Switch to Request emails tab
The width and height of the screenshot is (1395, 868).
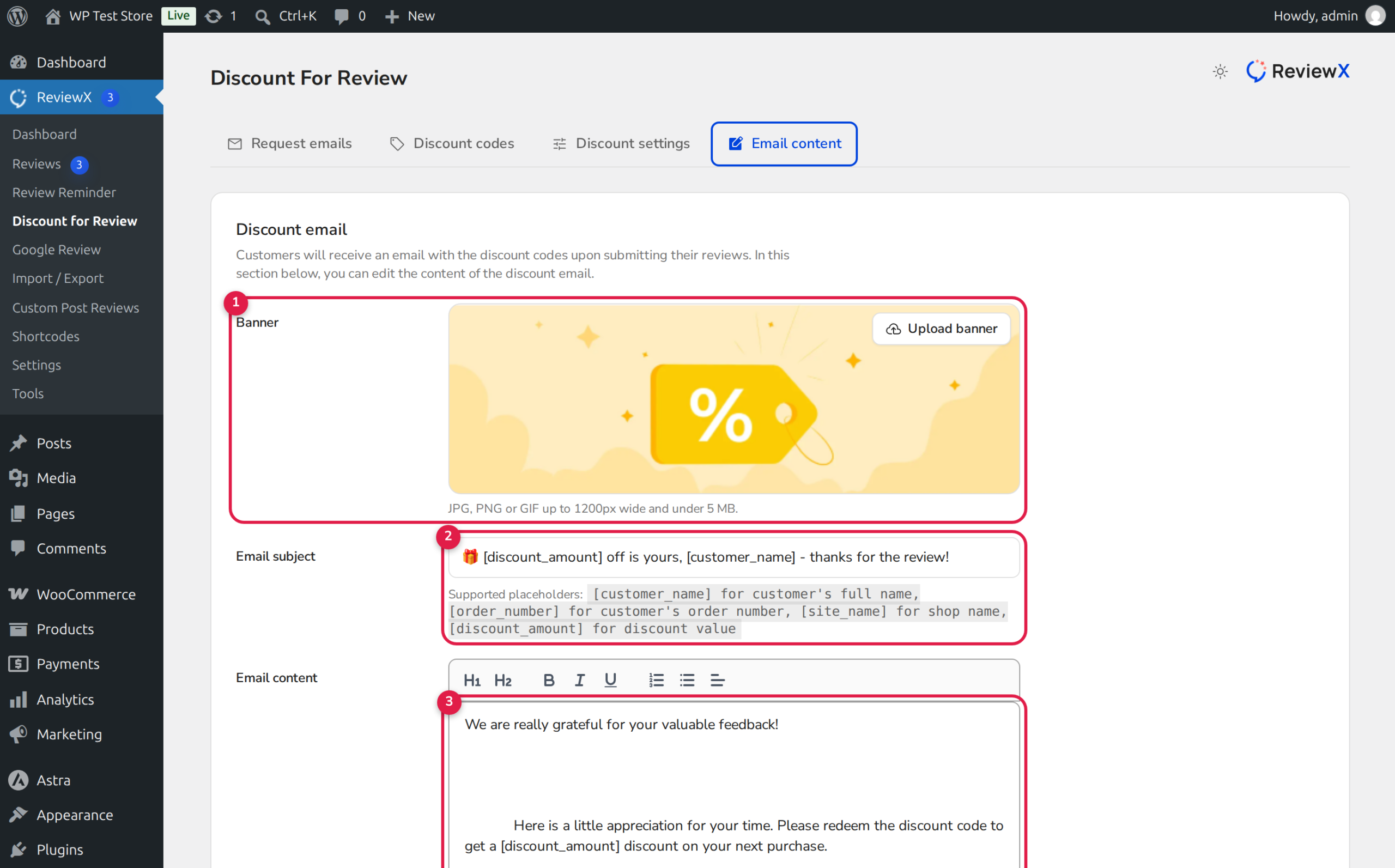[x=289, y=143]
